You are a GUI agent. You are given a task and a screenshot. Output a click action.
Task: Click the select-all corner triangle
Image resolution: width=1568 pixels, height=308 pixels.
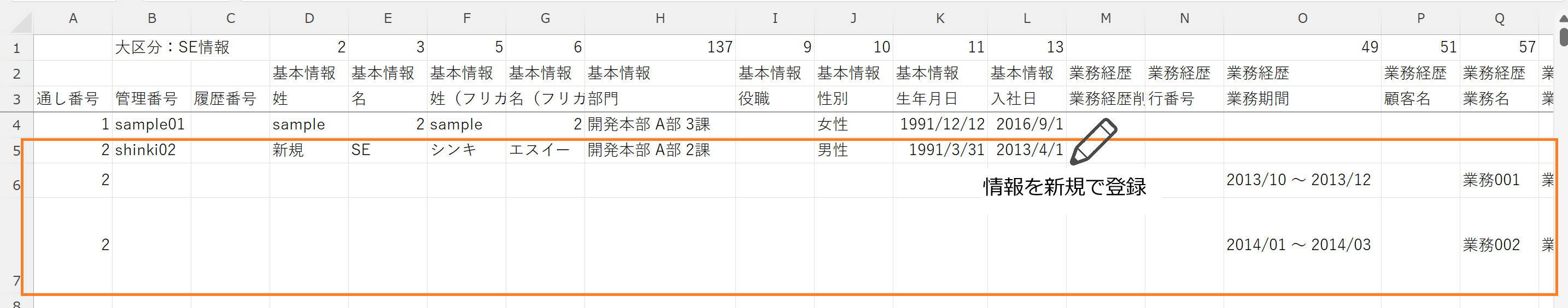22,22
